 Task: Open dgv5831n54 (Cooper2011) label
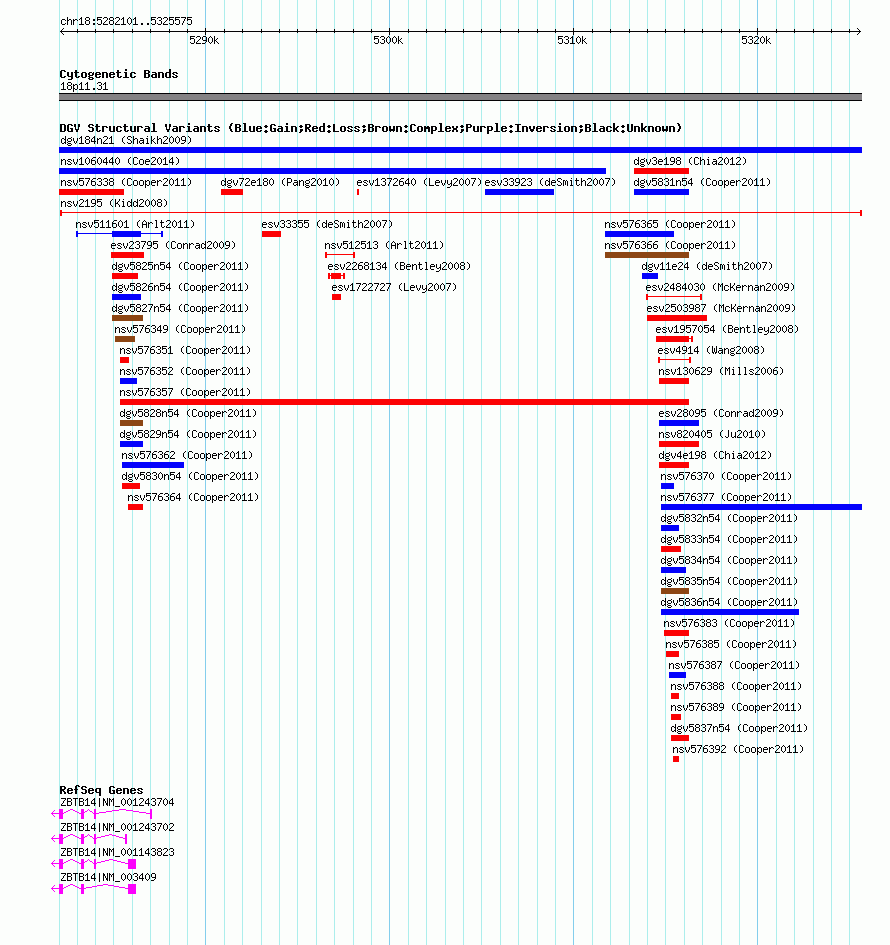pos(702,183)
